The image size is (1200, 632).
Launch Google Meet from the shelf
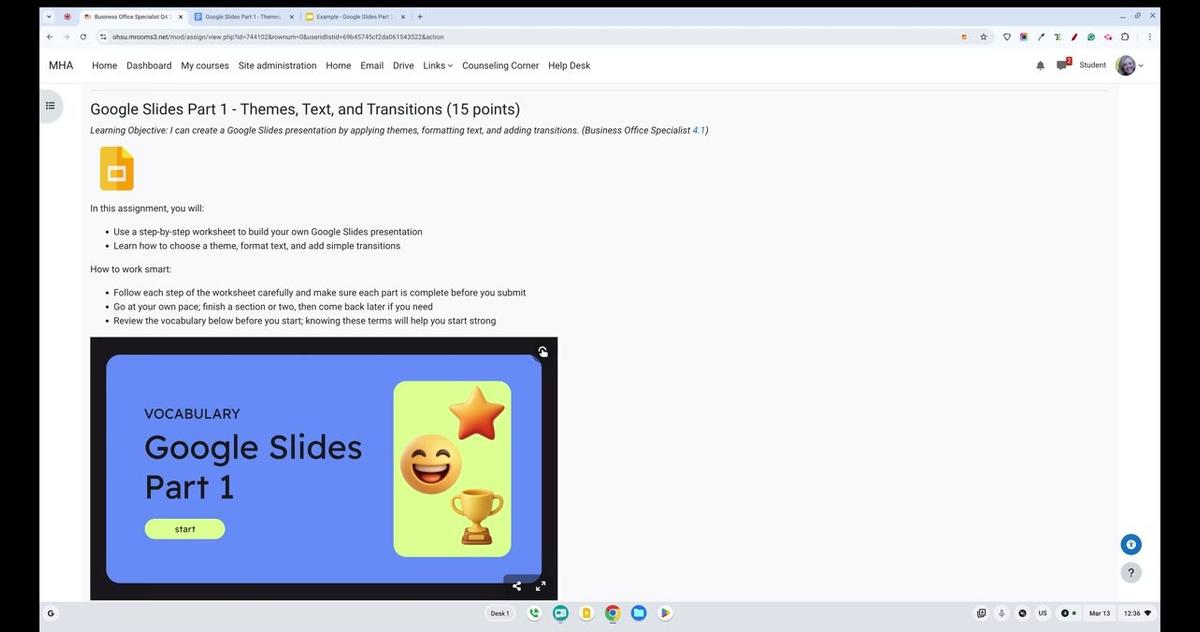560,613
